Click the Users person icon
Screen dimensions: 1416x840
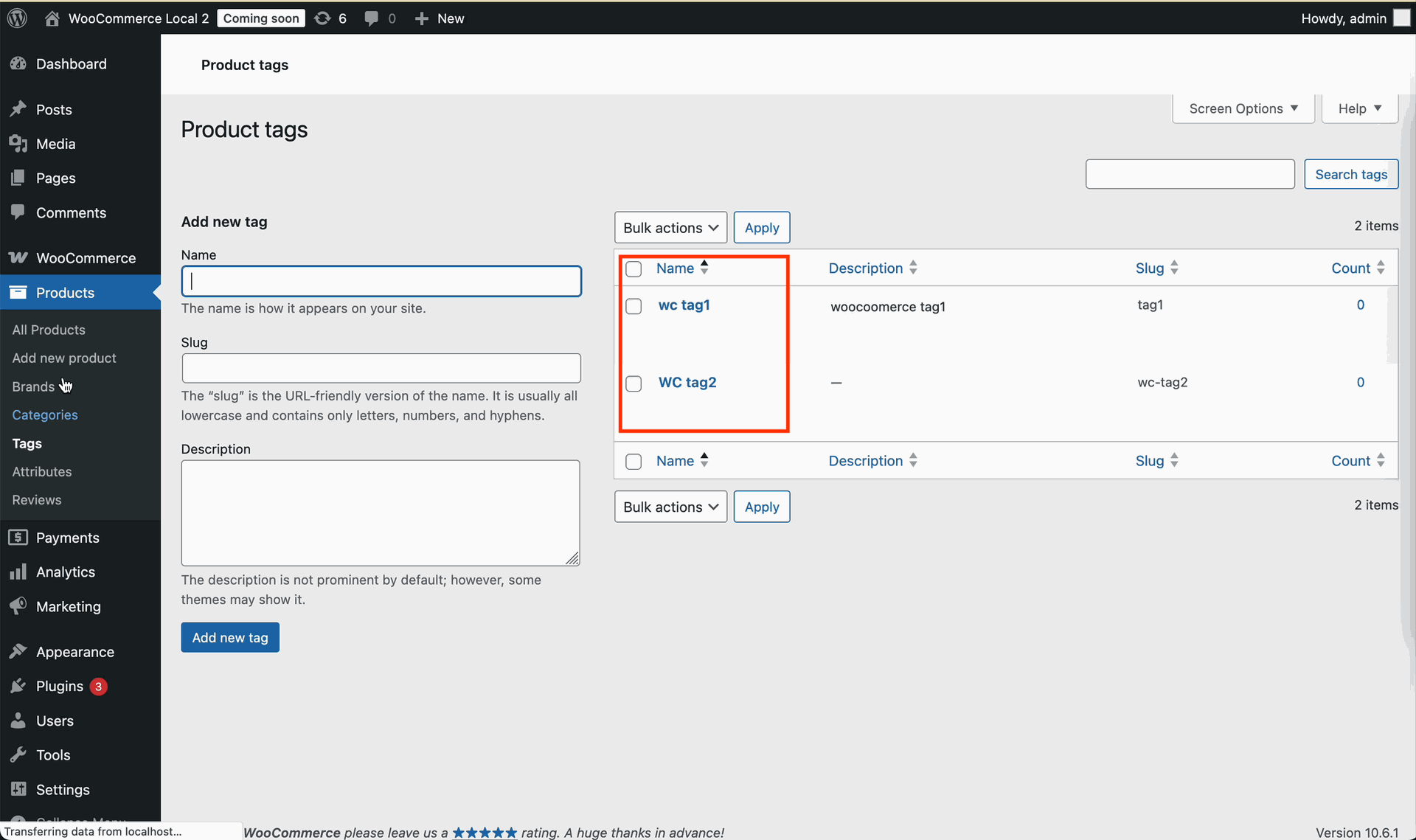click(18, 721)
